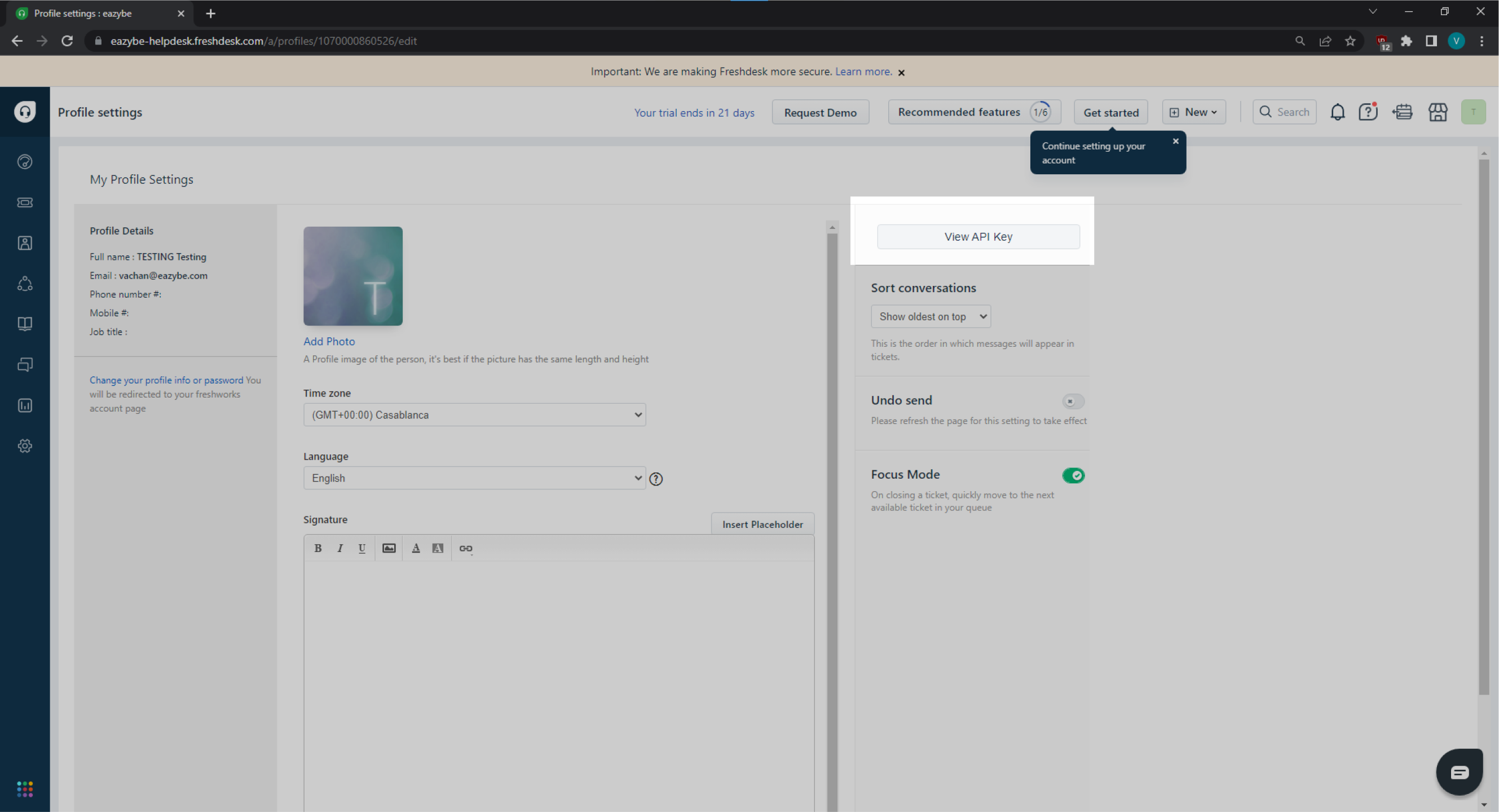Open the Sort conversations dropdown
The height and width of the screenshot is (812, 1499).
(x=930, y=317)
